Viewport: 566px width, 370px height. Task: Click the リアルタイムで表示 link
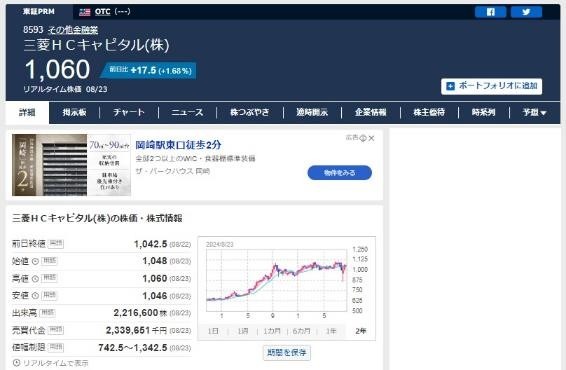(56, 363)
